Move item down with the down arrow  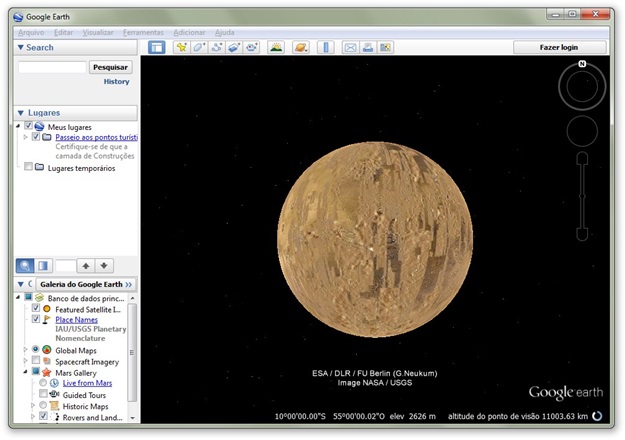[104, 265]
